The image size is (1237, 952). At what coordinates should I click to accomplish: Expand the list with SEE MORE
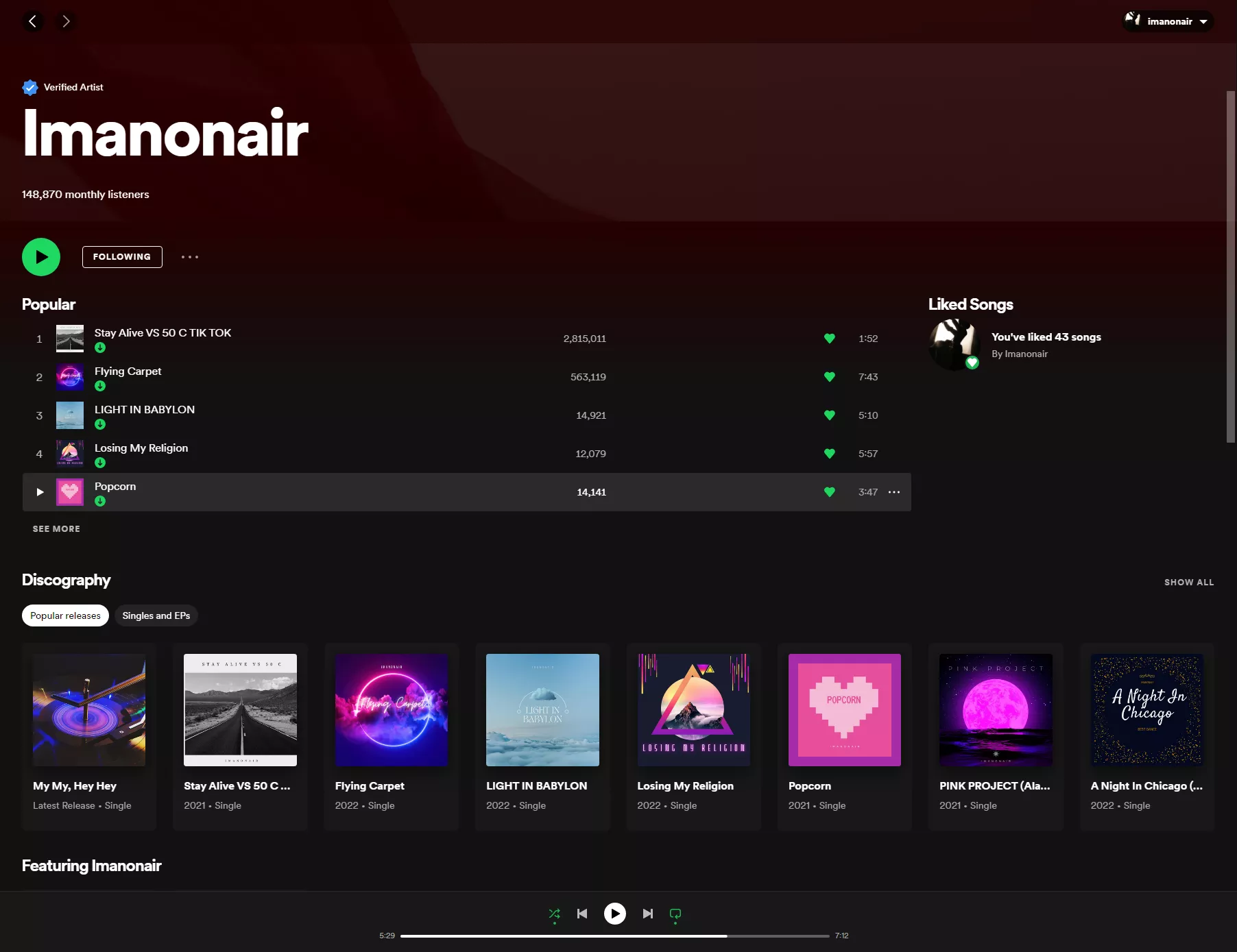56,529
